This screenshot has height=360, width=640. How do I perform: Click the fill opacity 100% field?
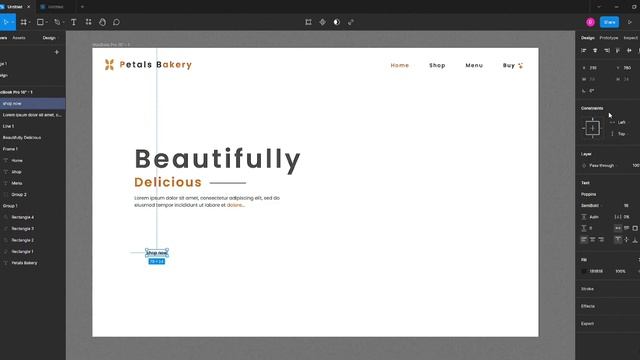click(620, 271)
